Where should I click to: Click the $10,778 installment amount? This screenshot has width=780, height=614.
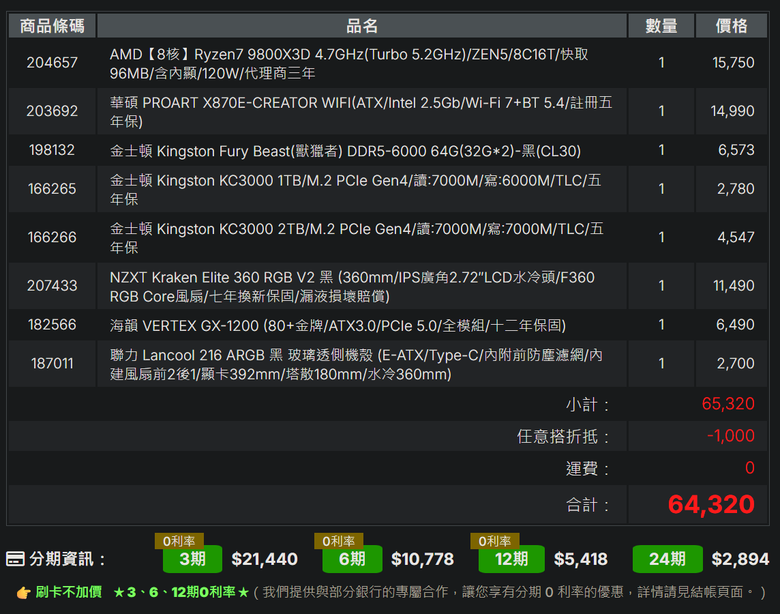click(x=422, y=559)
